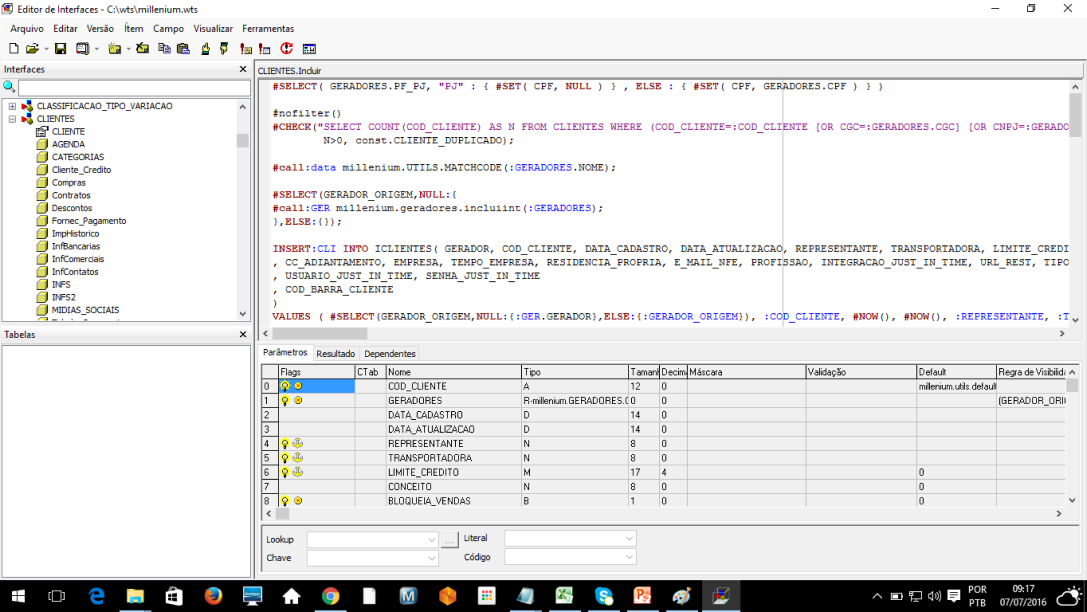The image size is (1087, 612).
Task: Click the Save floppy disk icon
Action: 60,48
